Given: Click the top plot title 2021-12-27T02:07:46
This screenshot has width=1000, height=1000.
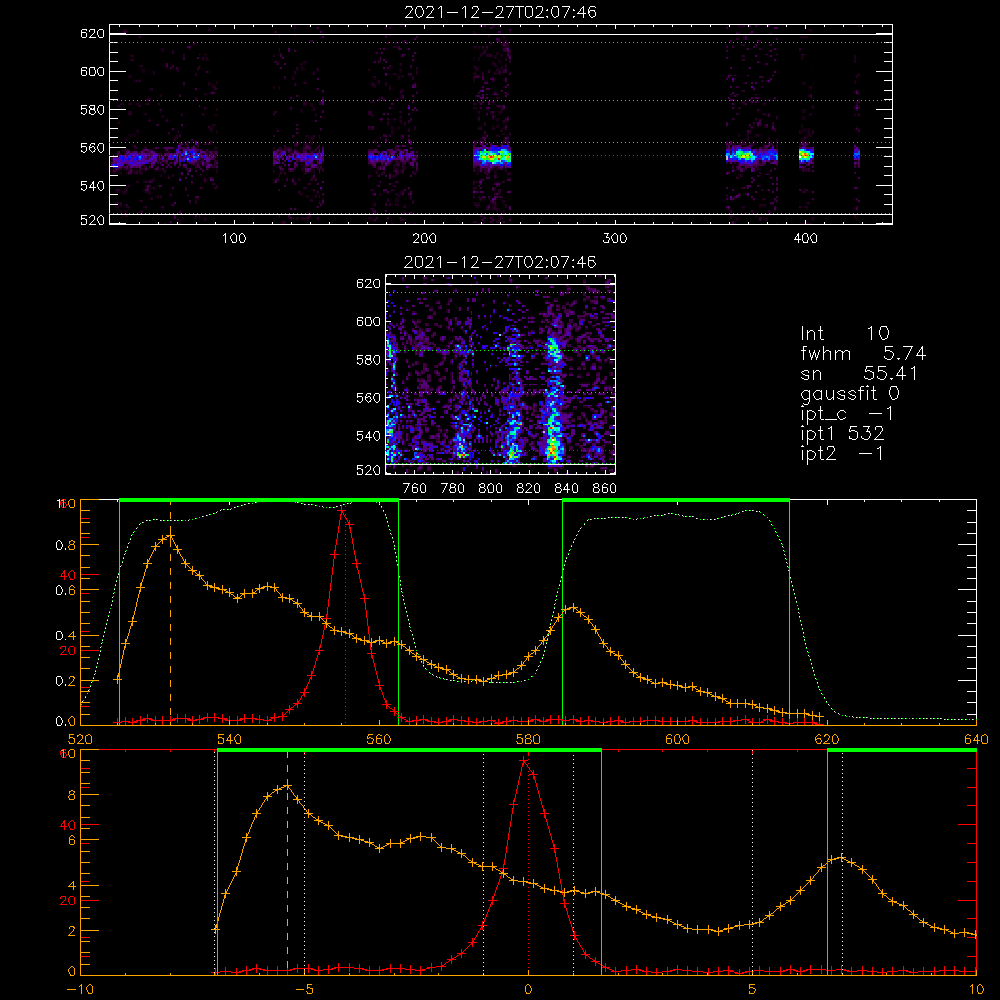Looking at the screenshot, I should pyautogui.click(x=500, y=12).
